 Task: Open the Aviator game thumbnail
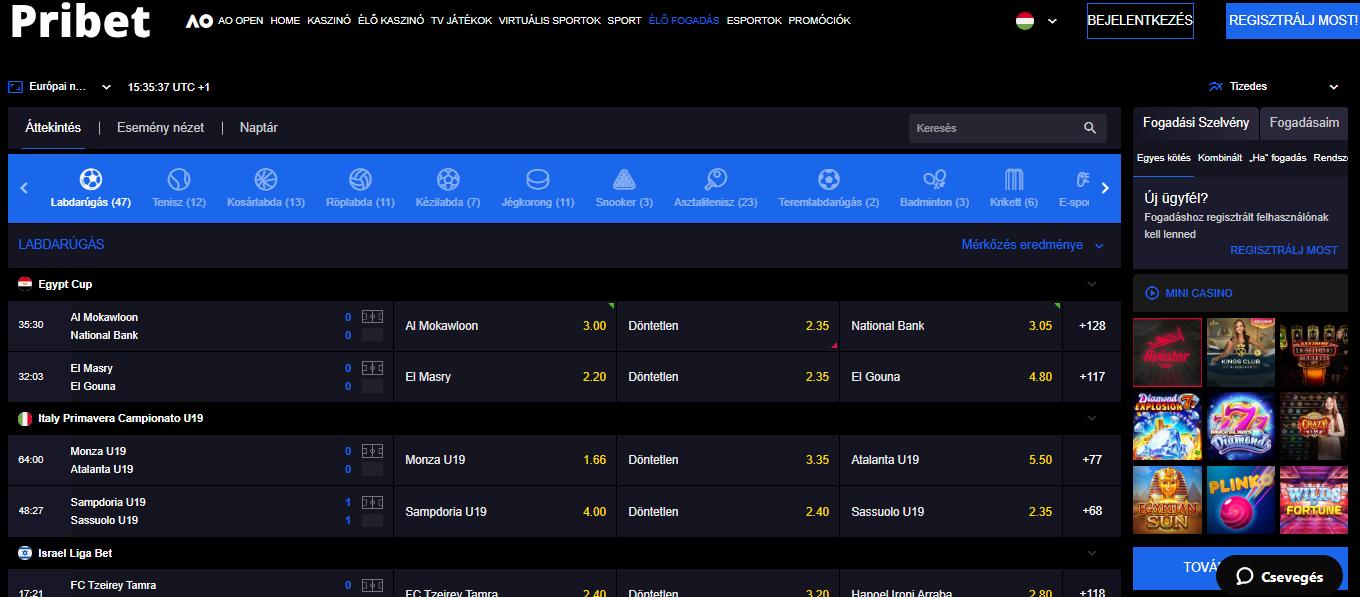[x=1167, y=352]
